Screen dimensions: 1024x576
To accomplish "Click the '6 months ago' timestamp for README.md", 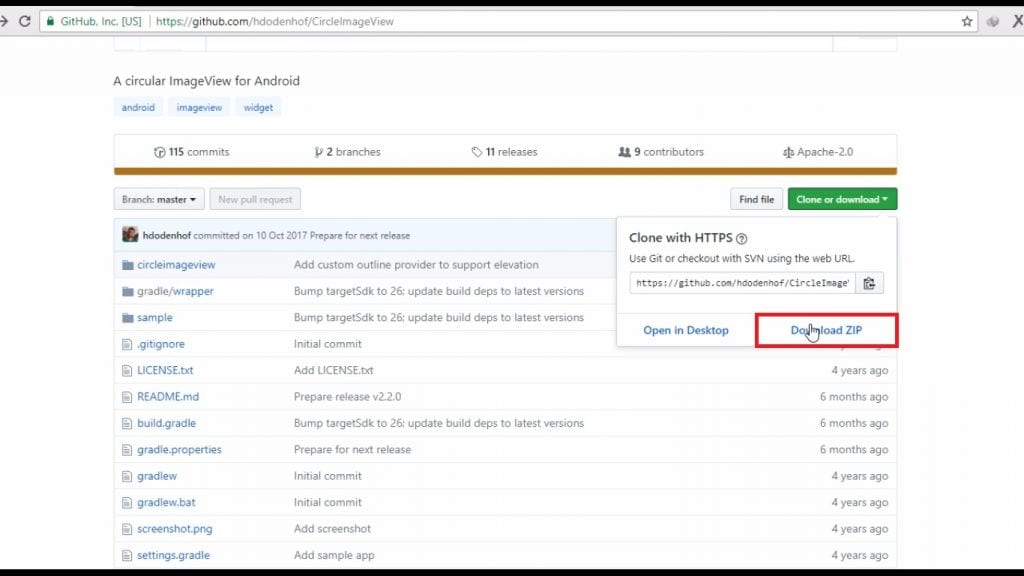I will click(x=854, y=397).
